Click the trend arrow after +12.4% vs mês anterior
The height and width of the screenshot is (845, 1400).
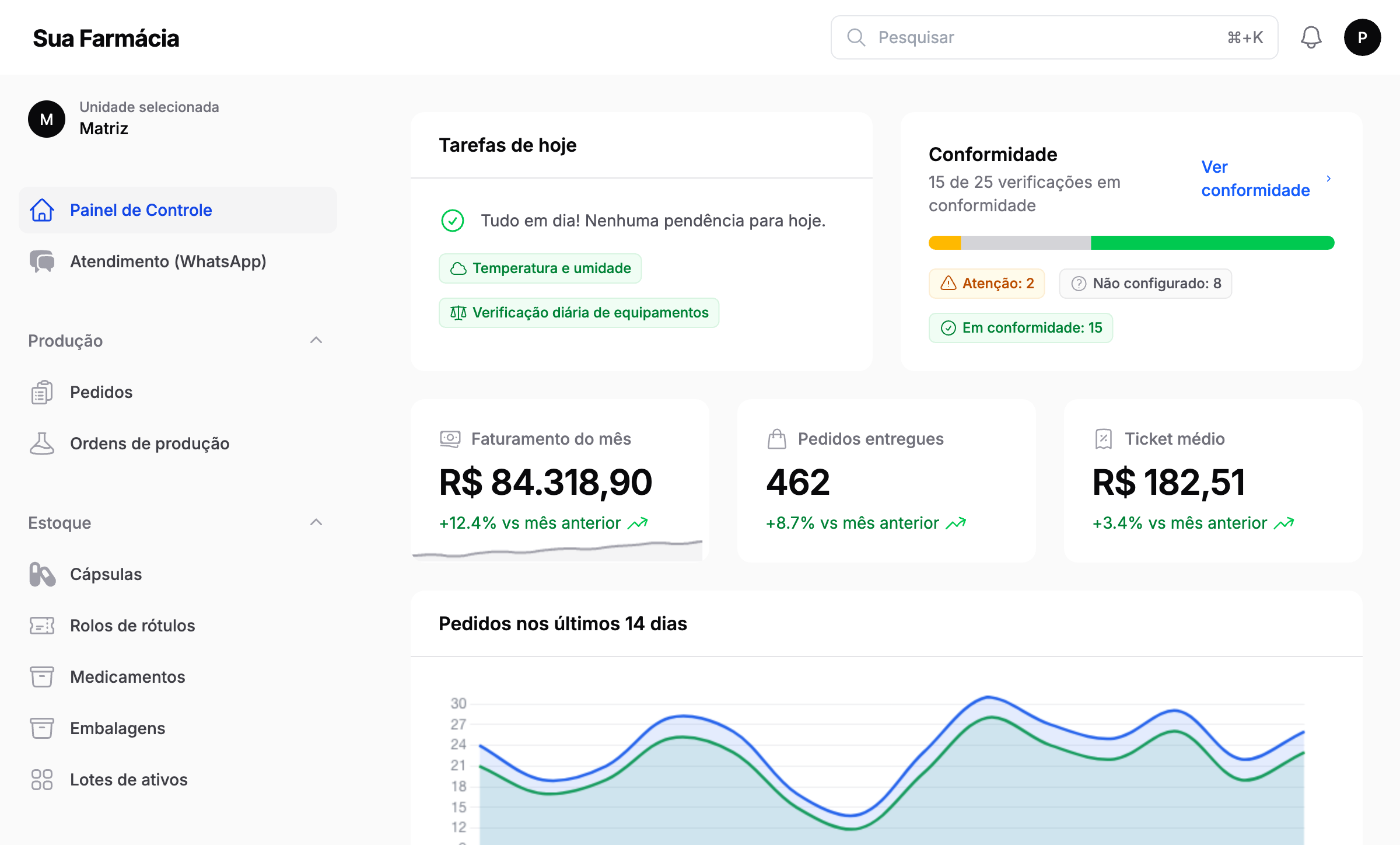(x=638, y=523)
